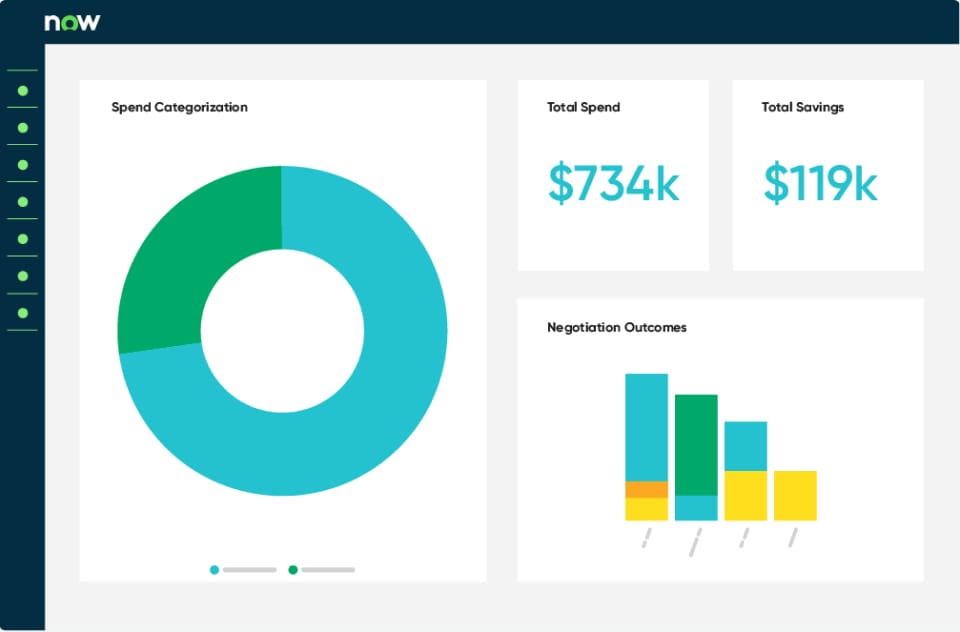Open the Total Savings $119k card
This screenshot has height=632, width=960.
pyautogui.click(x=828, y=175)
